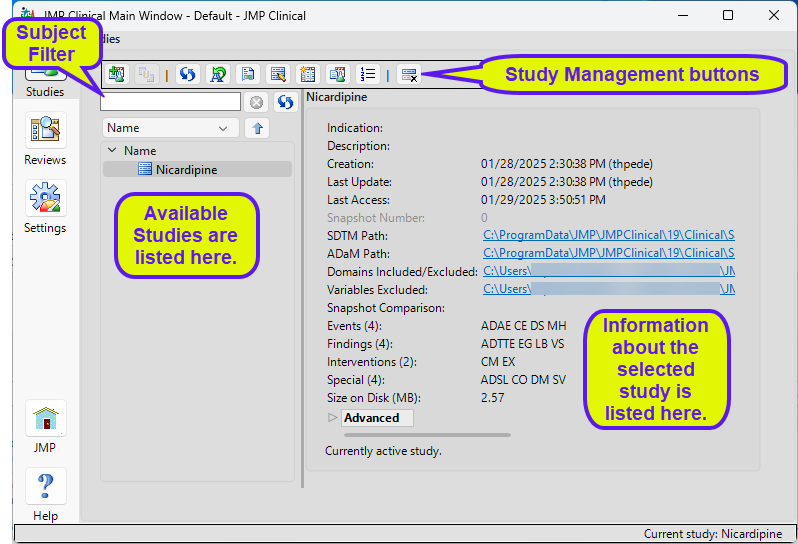Select the Nicardipine study in the list
The height and width of the screenshot is (544, 798).
pos(186,170)
